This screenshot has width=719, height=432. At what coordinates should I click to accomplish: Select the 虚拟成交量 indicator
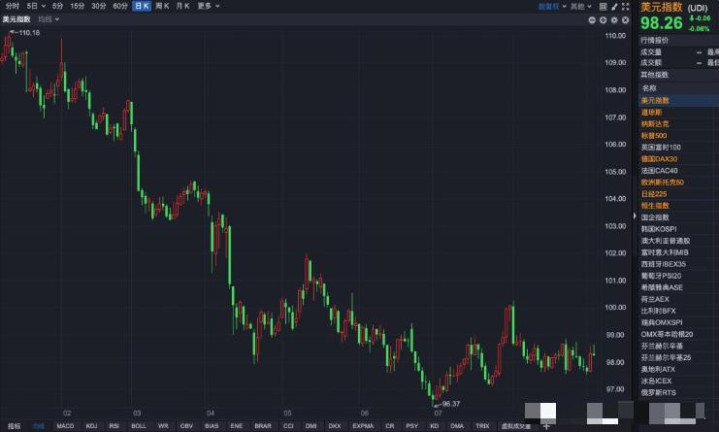pos(516,426)
